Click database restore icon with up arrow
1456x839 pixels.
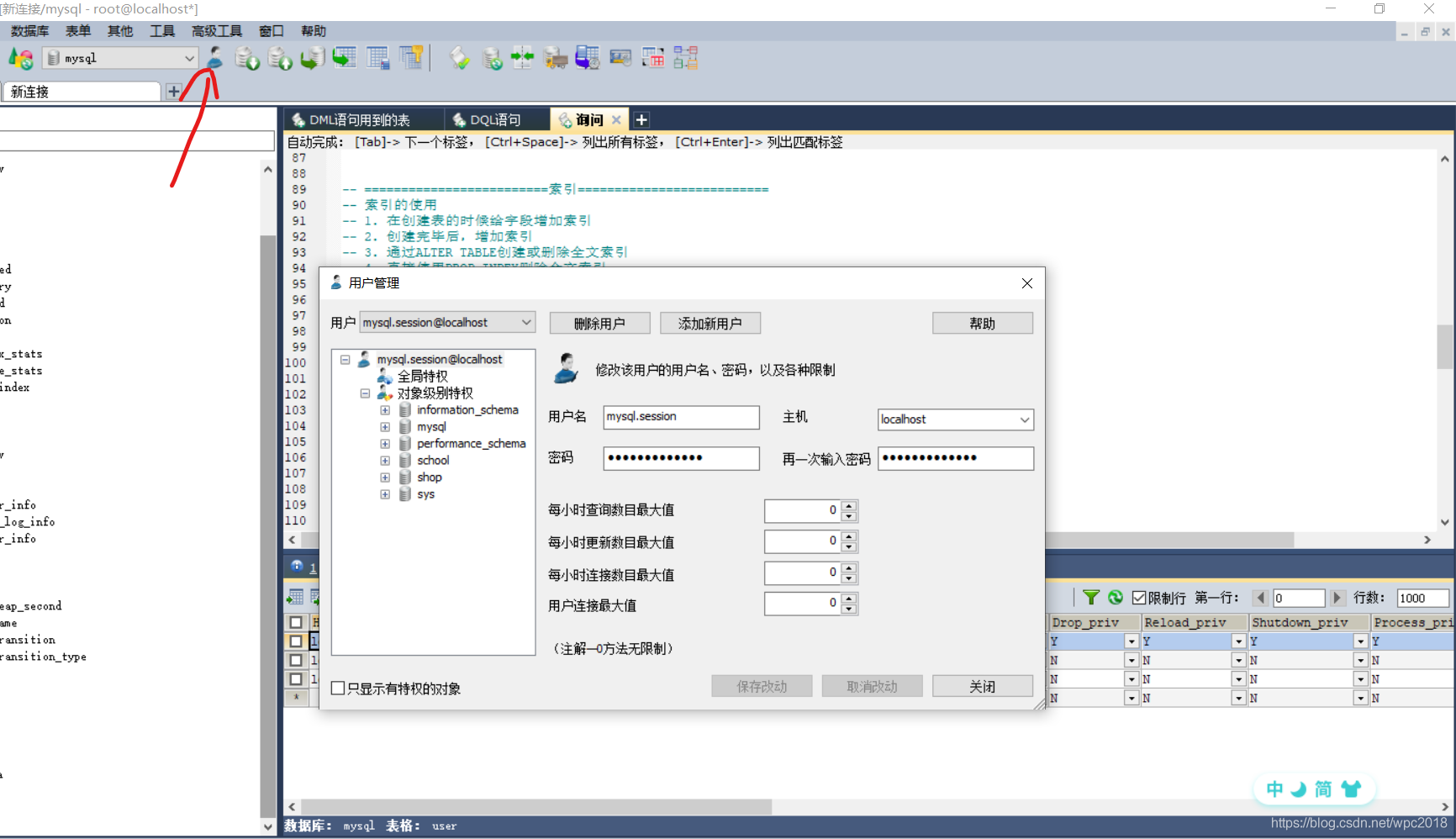click(280, 58)
